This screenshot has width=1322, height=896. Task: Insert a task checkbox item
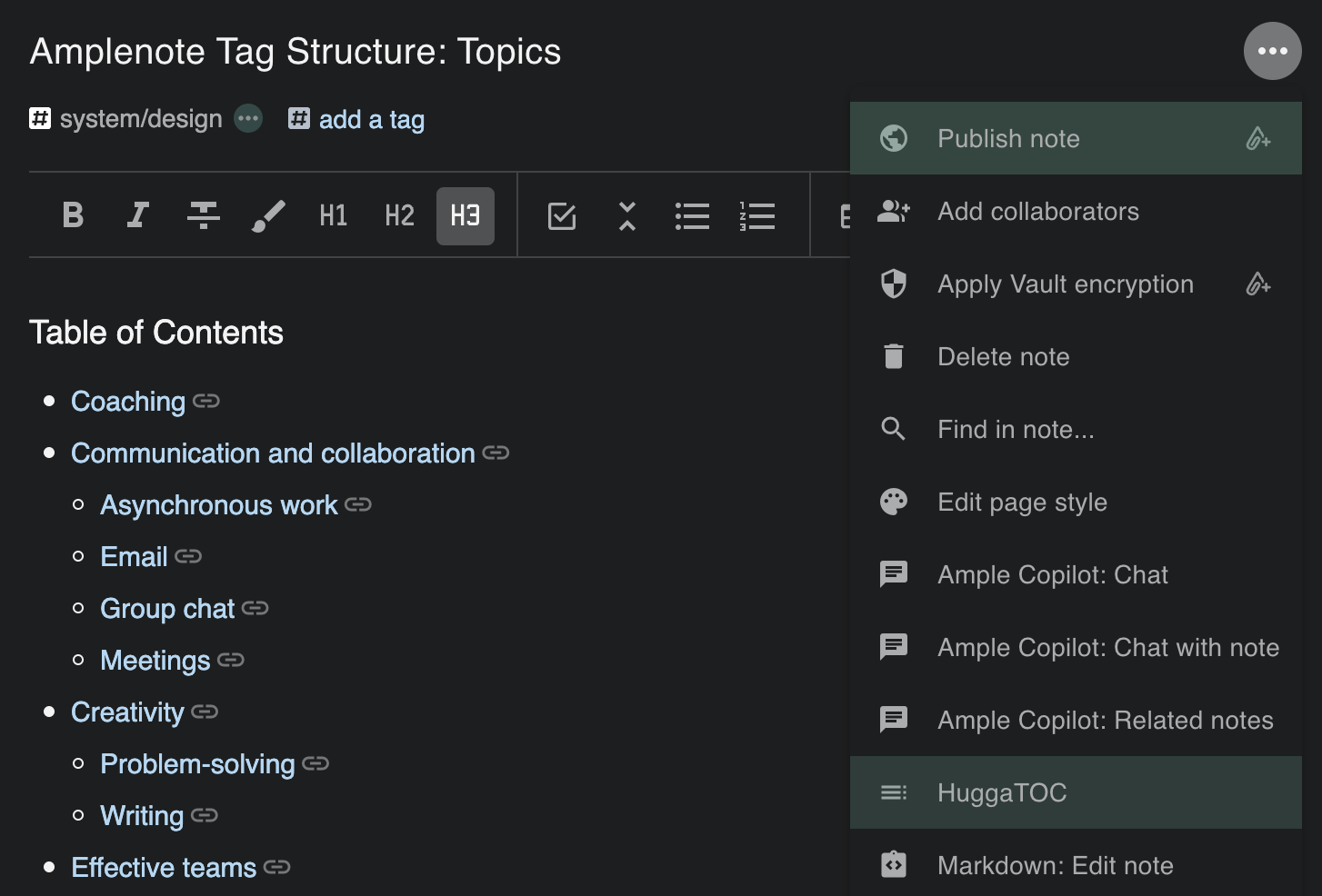(562, 215)
